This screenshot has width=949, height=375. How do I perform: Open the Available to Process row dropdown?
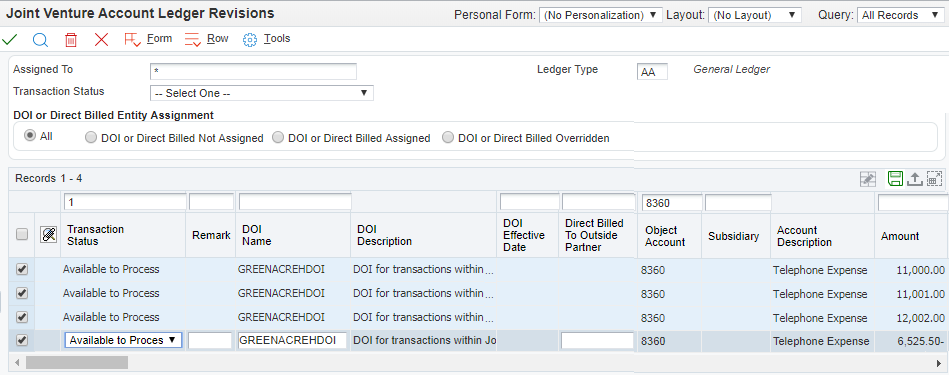click(123, 341)
